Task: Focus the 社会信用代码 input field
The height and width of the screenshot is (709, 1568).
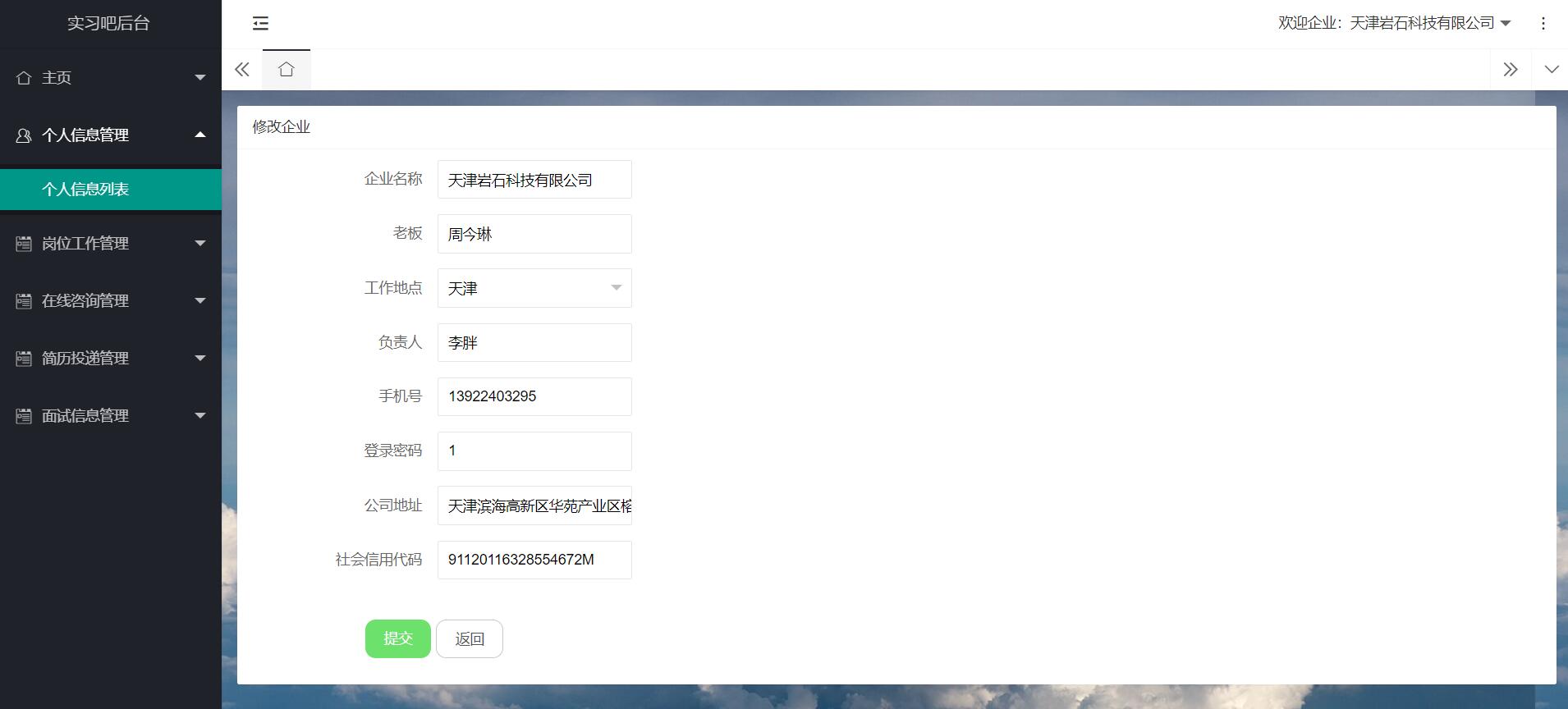Action: [534, 560]
